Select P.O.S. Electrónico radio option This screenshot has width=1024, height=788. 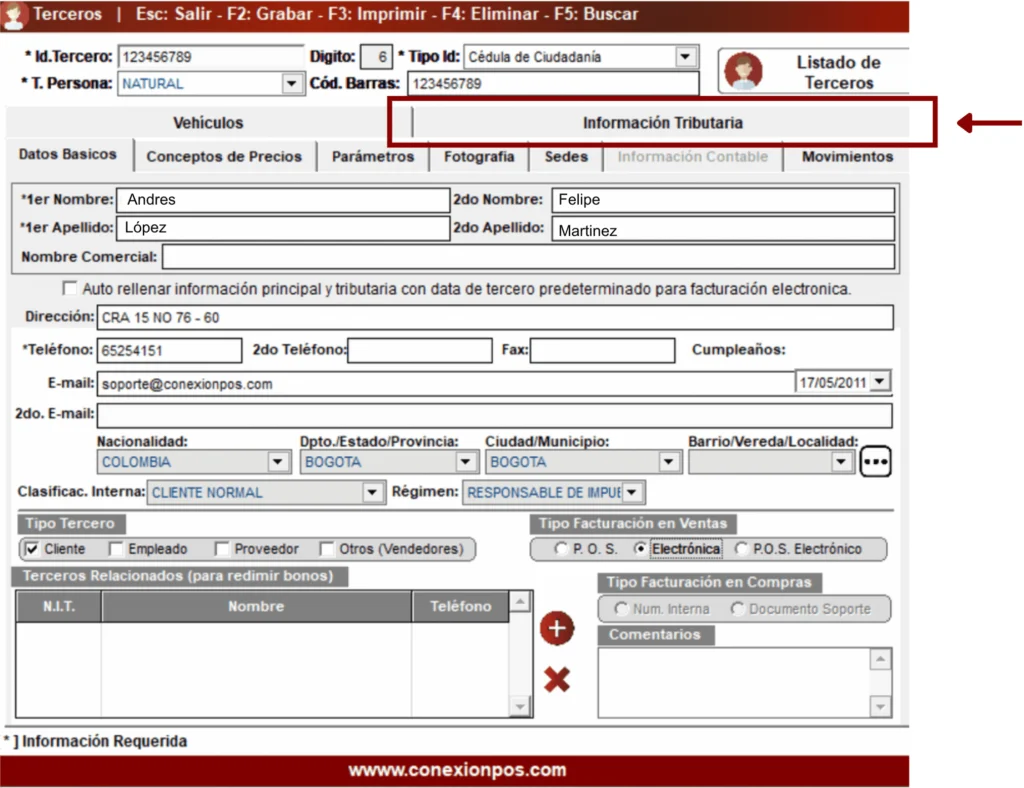tap(741, 549)
